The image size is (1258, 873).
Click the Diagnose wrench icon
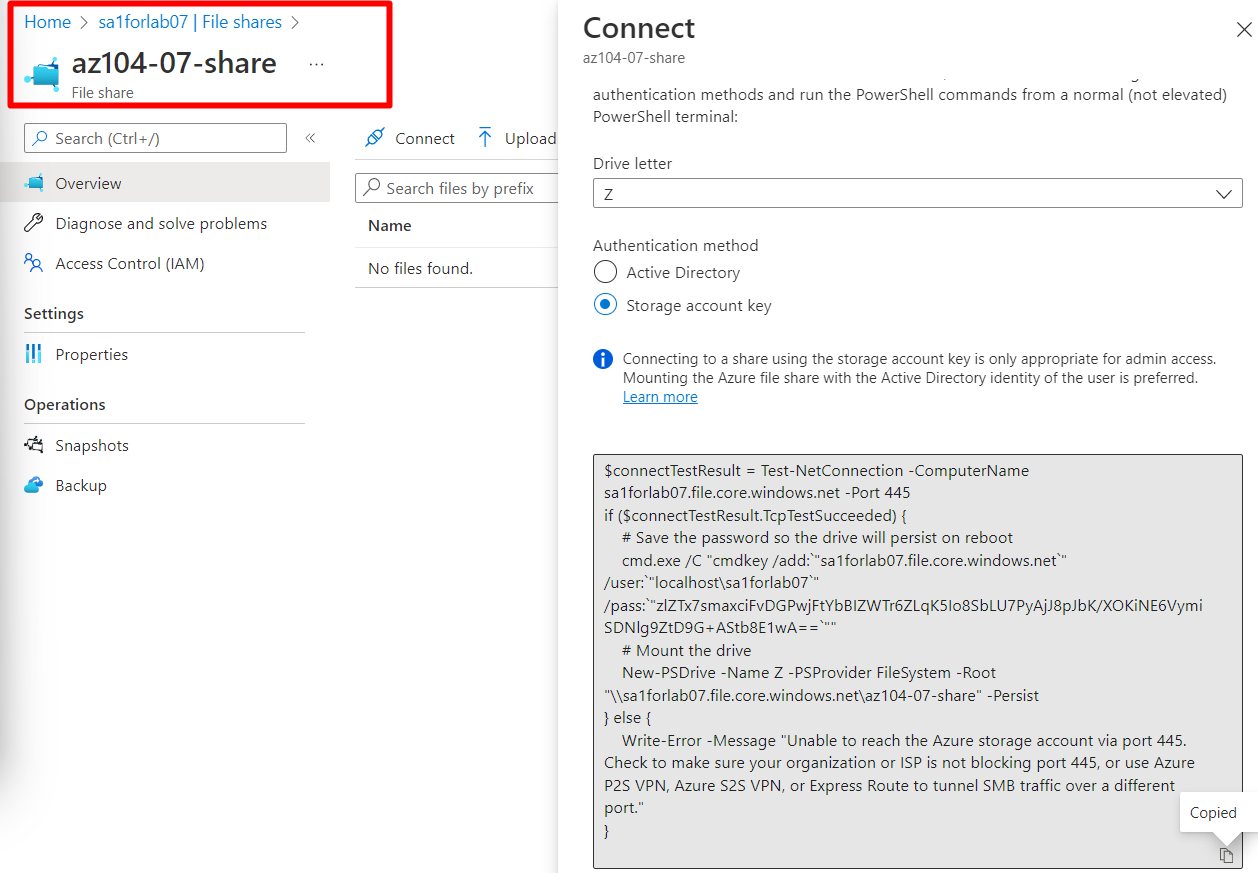coord(35,223)
